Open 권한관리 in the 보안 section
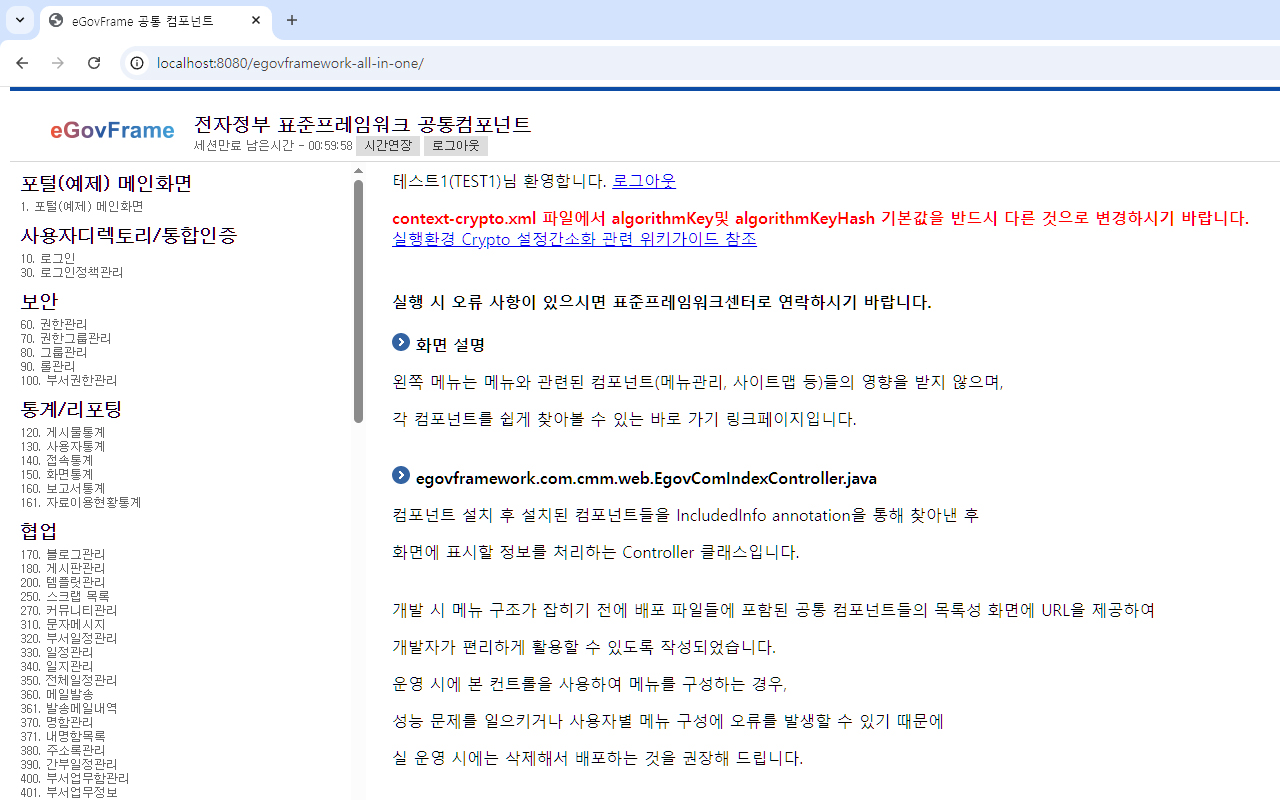Screen dimensions: 1280x800 [63, 324]
